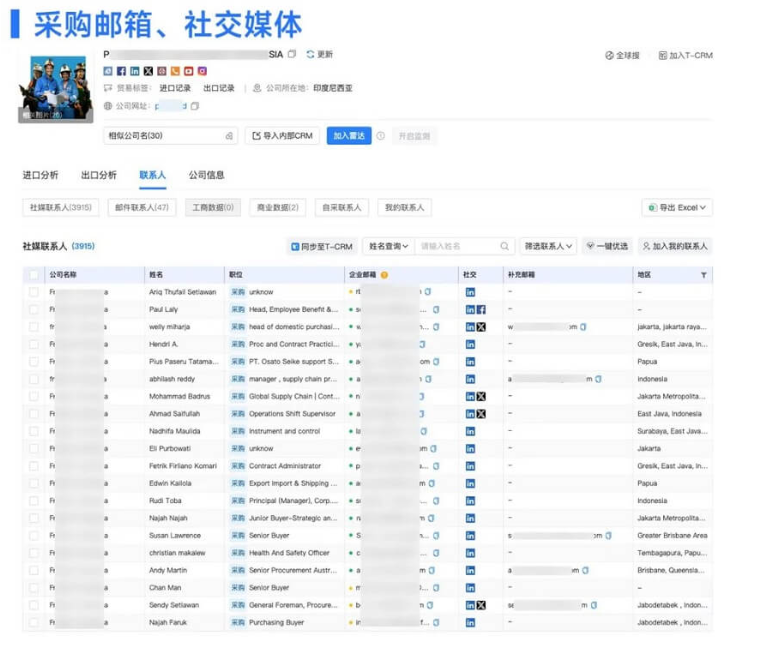Viewport: 758px width, 670px height.
Task: Open welly miharja's X profile icon
Action: click(x=481, y=327)
